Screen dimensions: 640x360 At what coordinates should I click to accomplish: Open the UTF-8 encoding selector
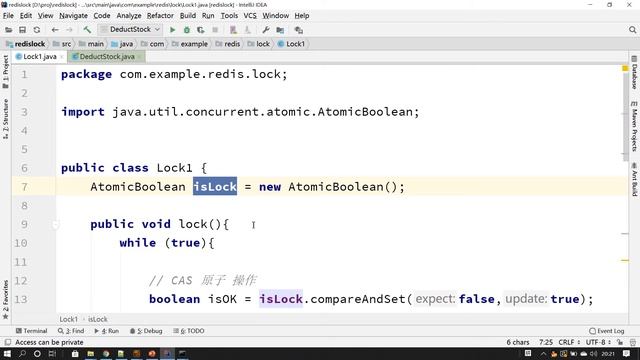coord(598,342)
